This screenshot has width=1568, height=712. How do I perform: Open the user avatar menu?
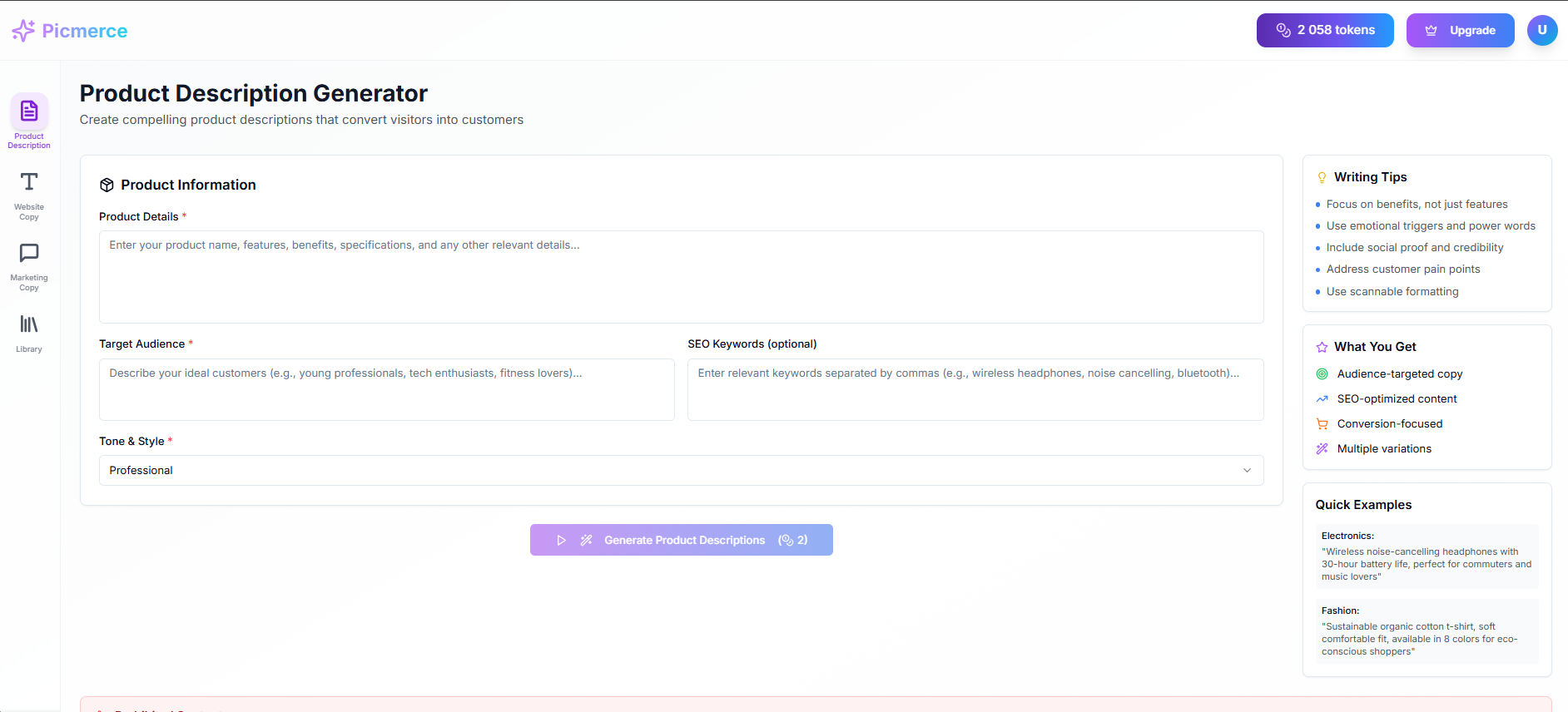tap(1542, 30)
